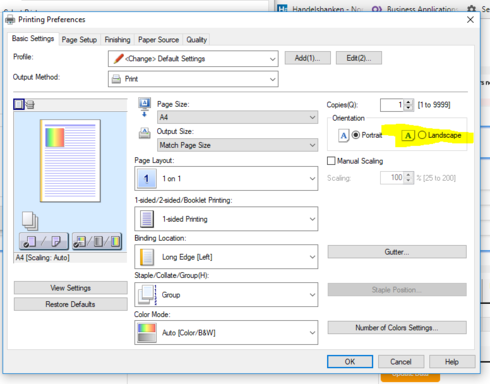The height and width of the screenshot is (384, 490).
Task: Open the Paper Source tab
Action: pos(158,40)
